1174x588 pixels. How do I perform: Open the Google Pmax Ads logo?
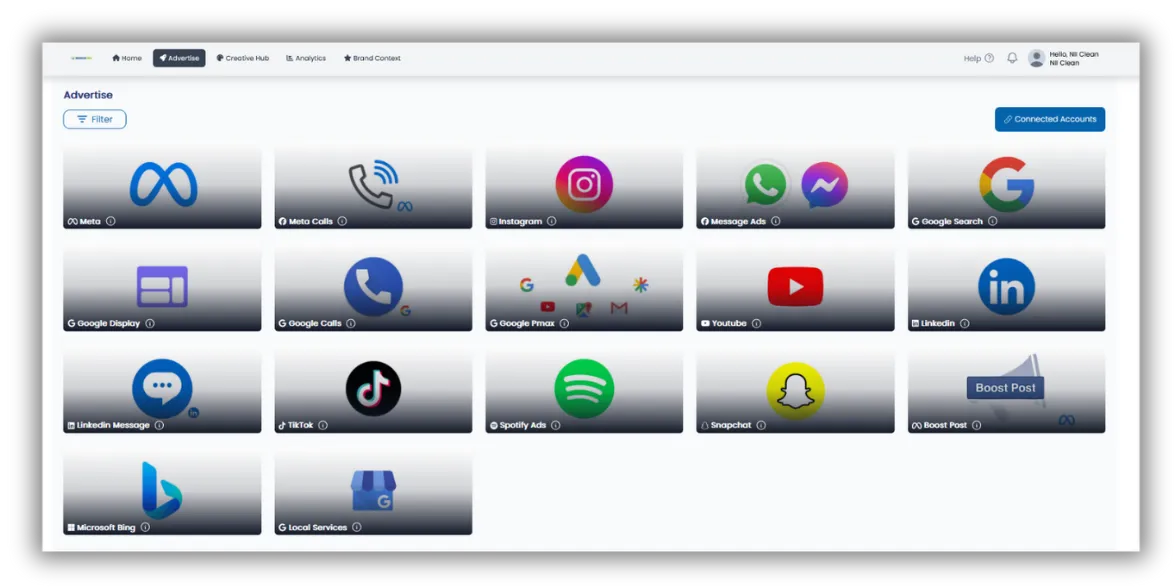coord(583,270)
